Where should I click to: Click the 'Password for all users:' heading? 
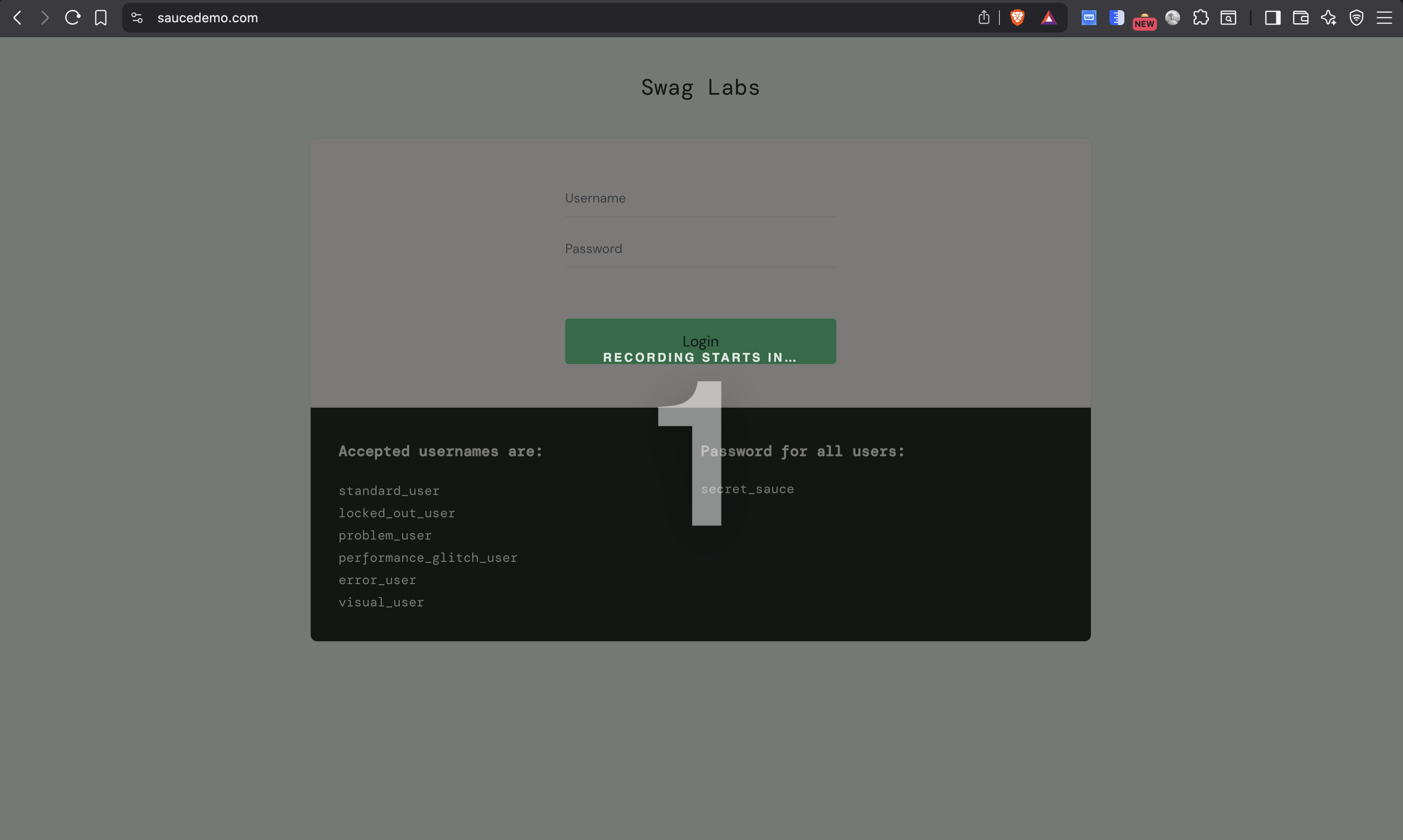(x=803, y=451)
